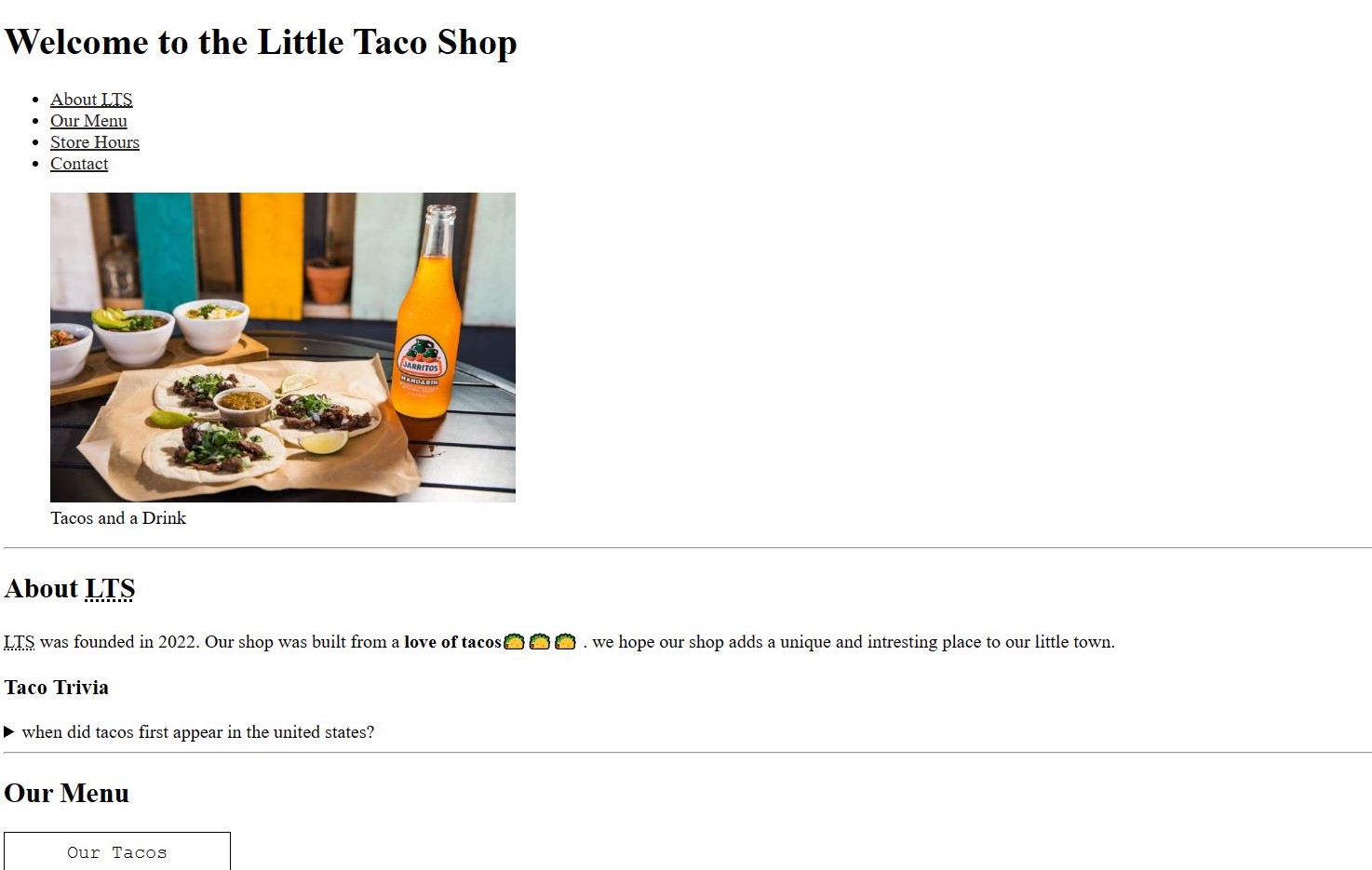This screenshot has width=1372, height=870.
Task: Click the white bowl with avocado slices
Action: 135,335
